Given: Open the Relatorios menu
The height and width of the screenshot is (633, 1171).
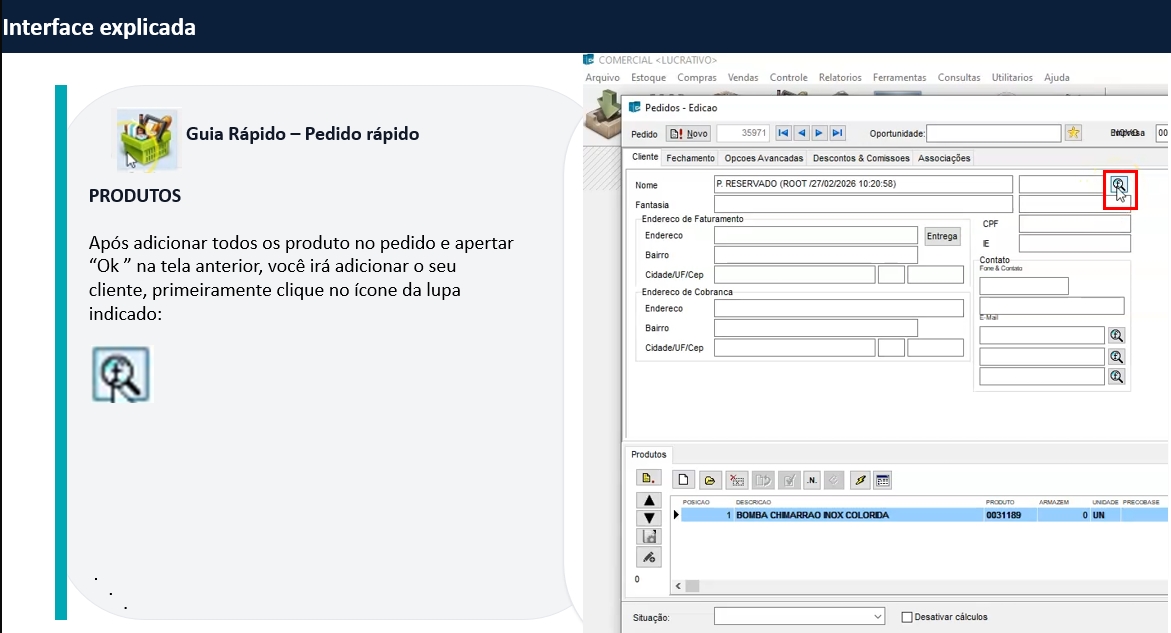Looking at the screenshot, I should pos(839,77).
